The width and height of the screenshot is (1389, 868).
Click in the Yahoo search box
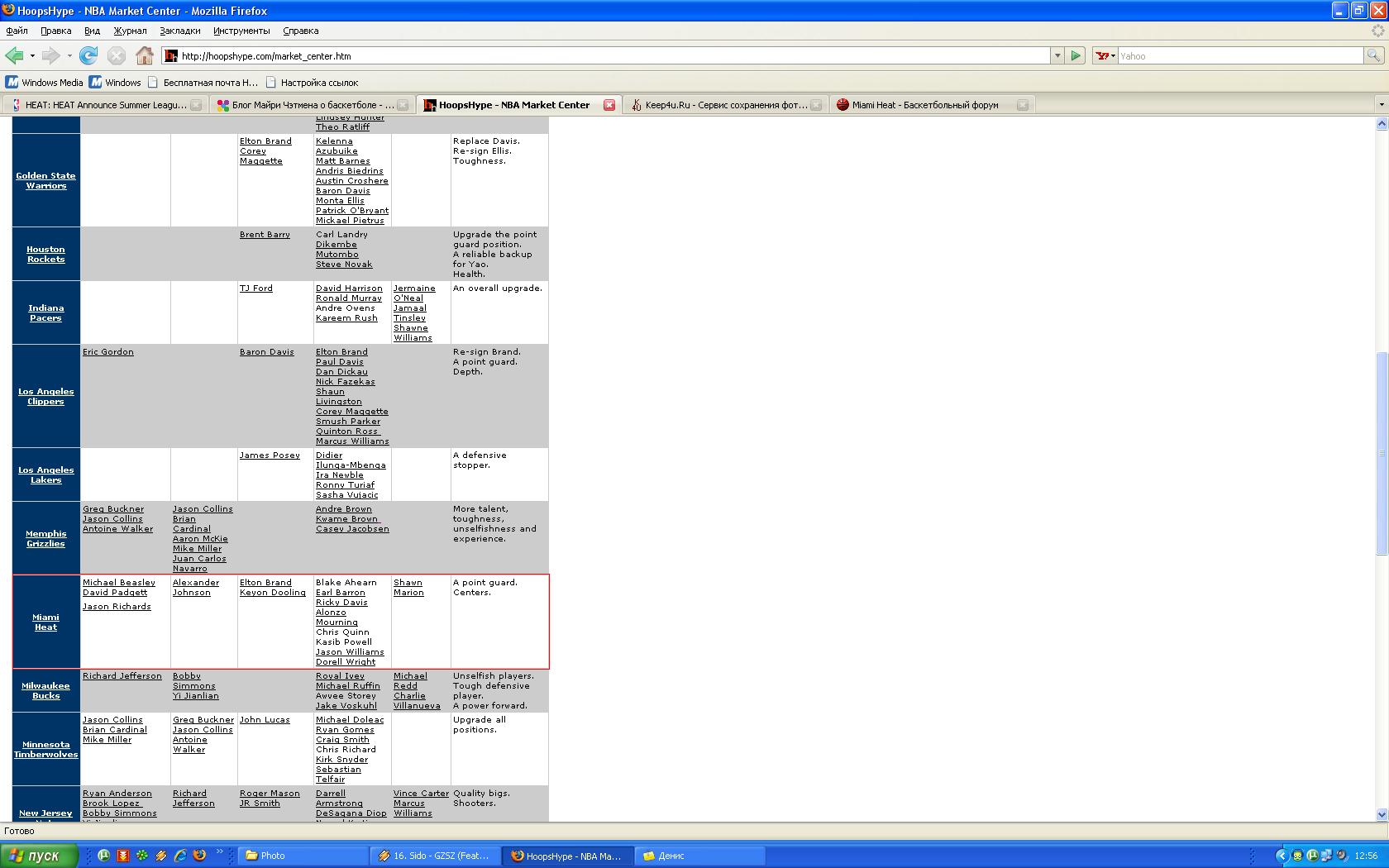tap(1240, 55)
